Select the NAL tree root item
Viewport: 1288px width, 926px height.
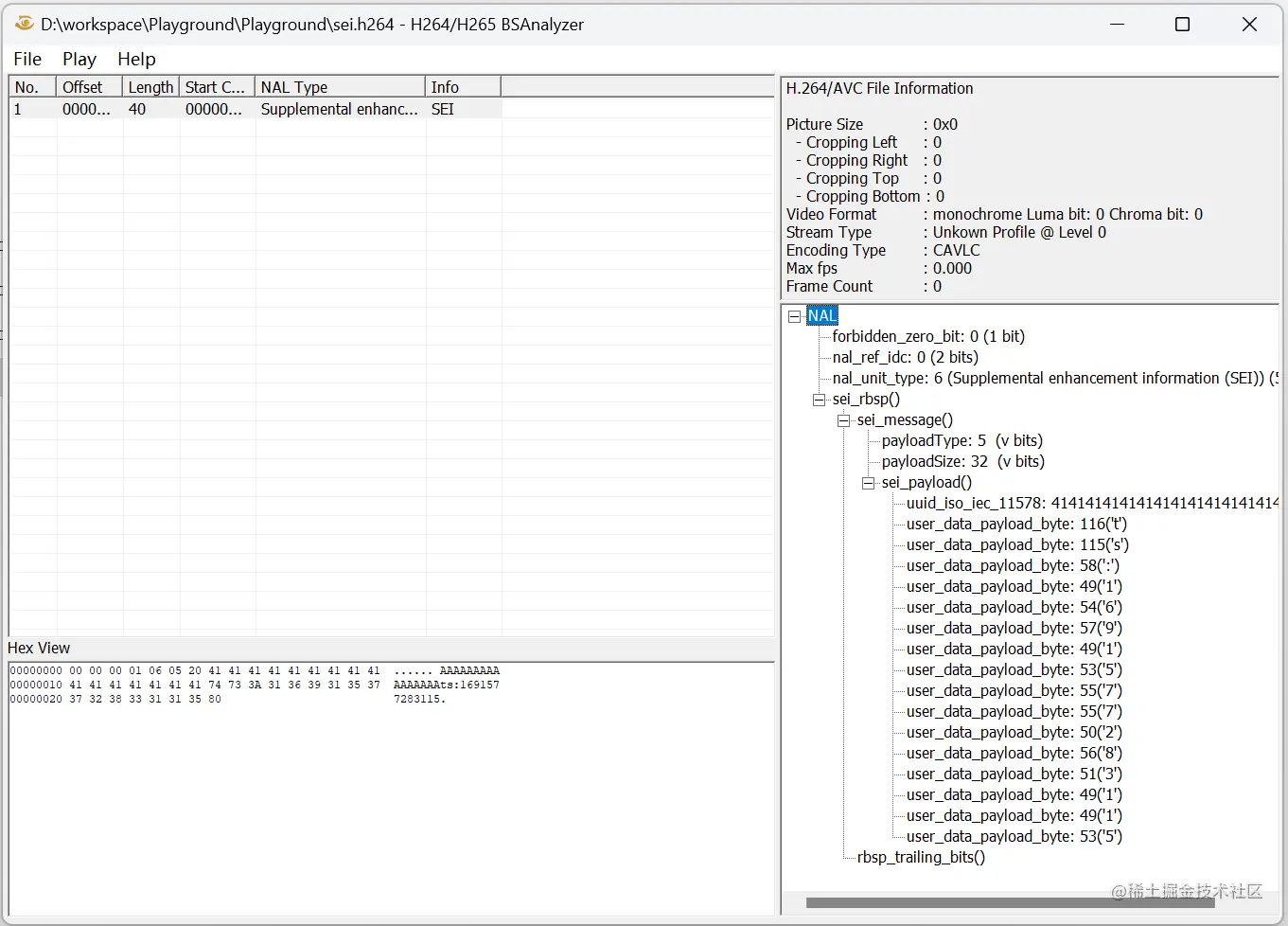pyautogui.click(x=822, y=316)
